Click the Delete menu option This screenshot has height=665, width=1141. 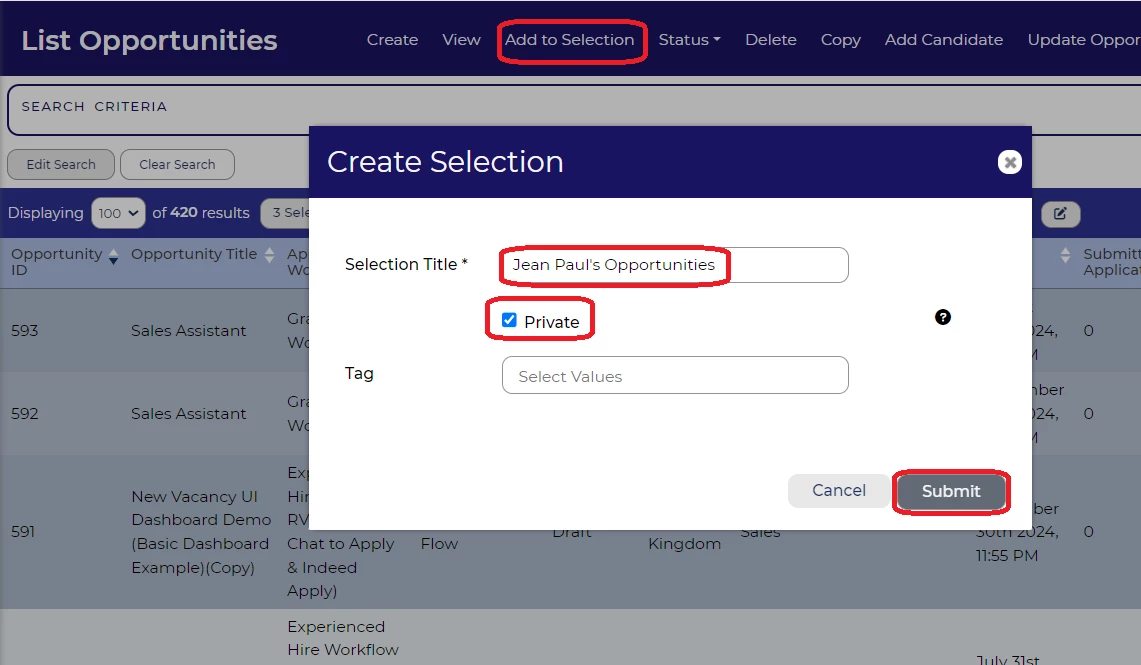[x=770, y=40]
